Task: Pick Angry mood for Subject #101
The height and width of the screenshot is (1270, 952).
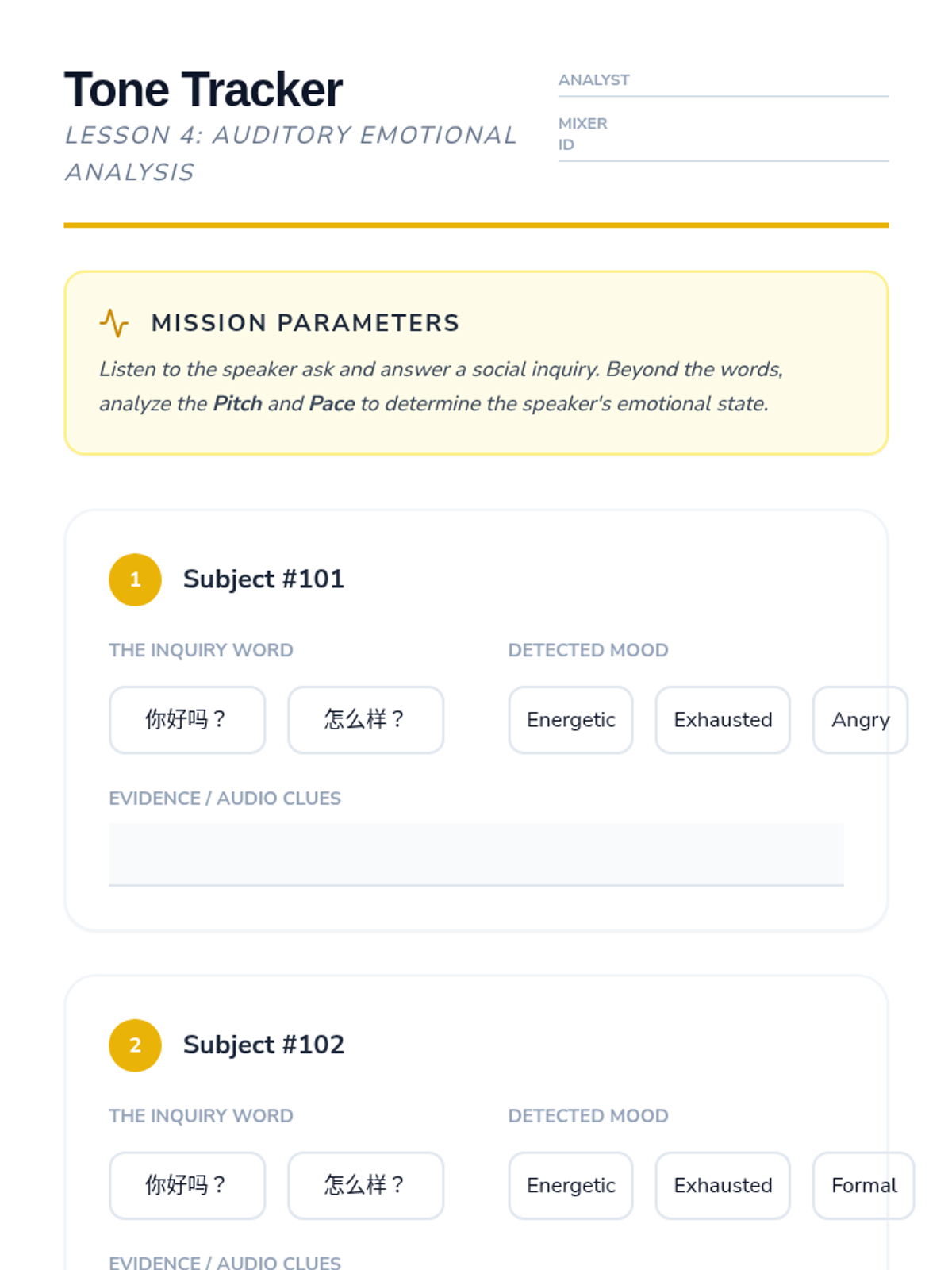Action: point(860,720)
